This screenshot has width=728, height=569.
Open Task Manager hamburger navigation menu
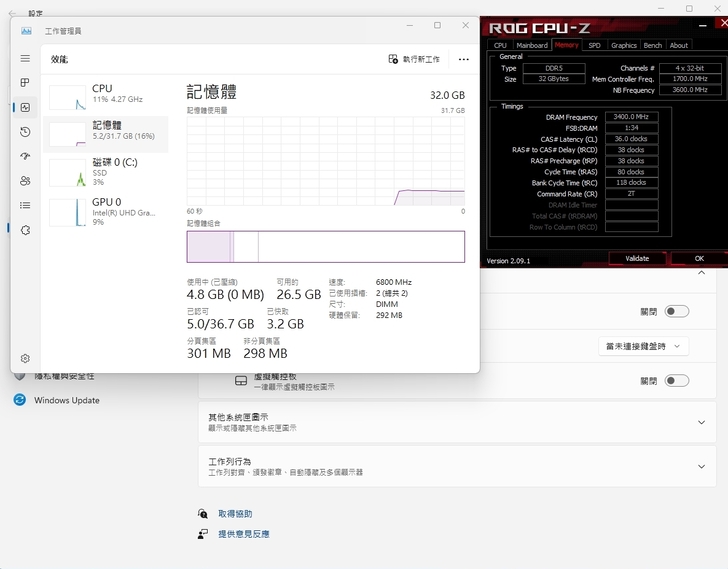click(x=25, y=58)
